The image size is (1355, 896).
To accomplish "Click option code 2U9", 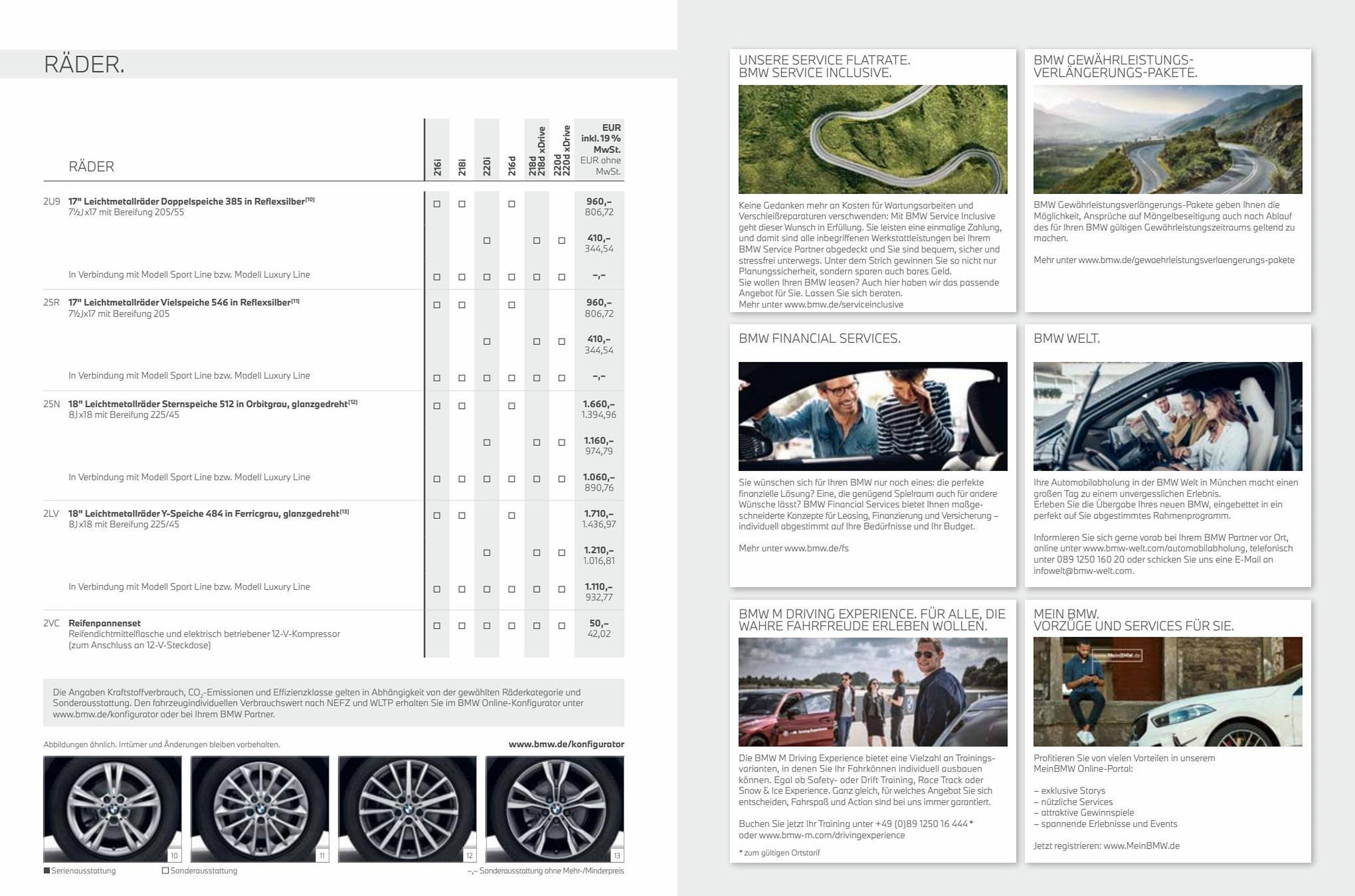I will tap(52, 201).
